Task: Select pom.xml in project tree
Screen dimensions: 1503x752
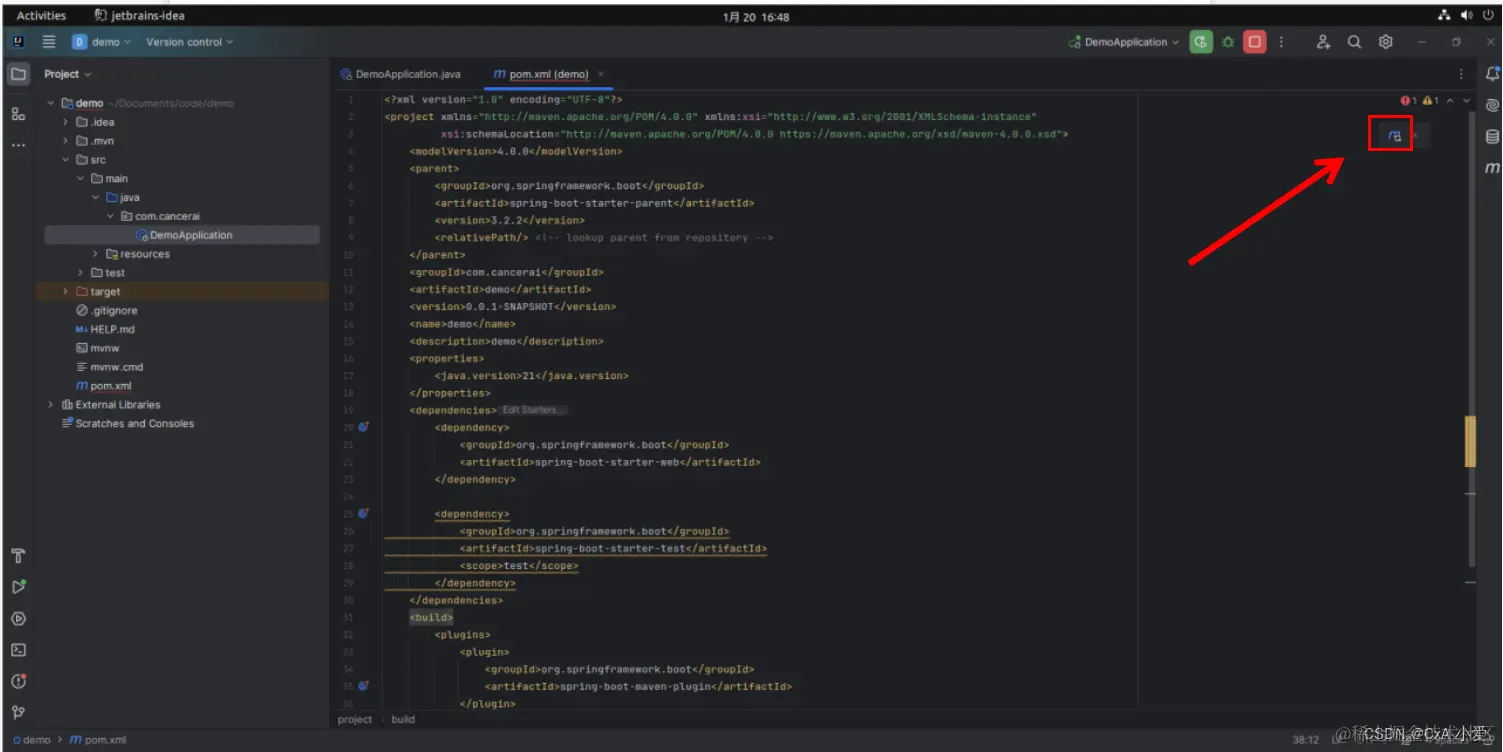Action: click(104, 386)
